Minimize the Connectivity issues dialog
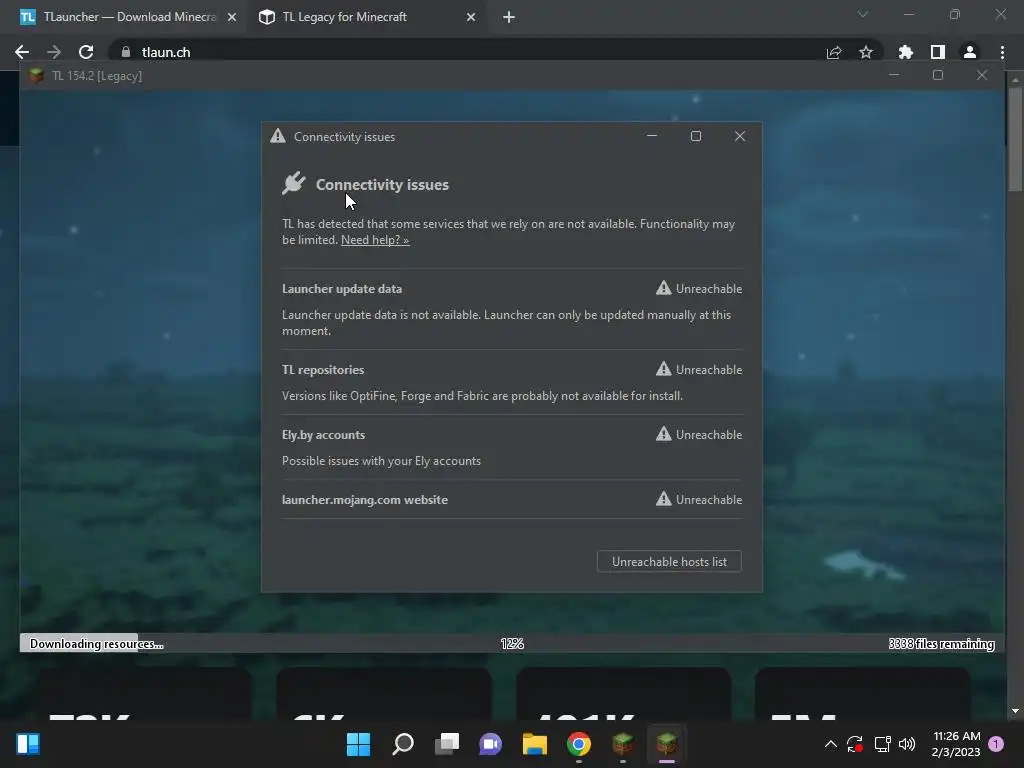 coord(652,136)
